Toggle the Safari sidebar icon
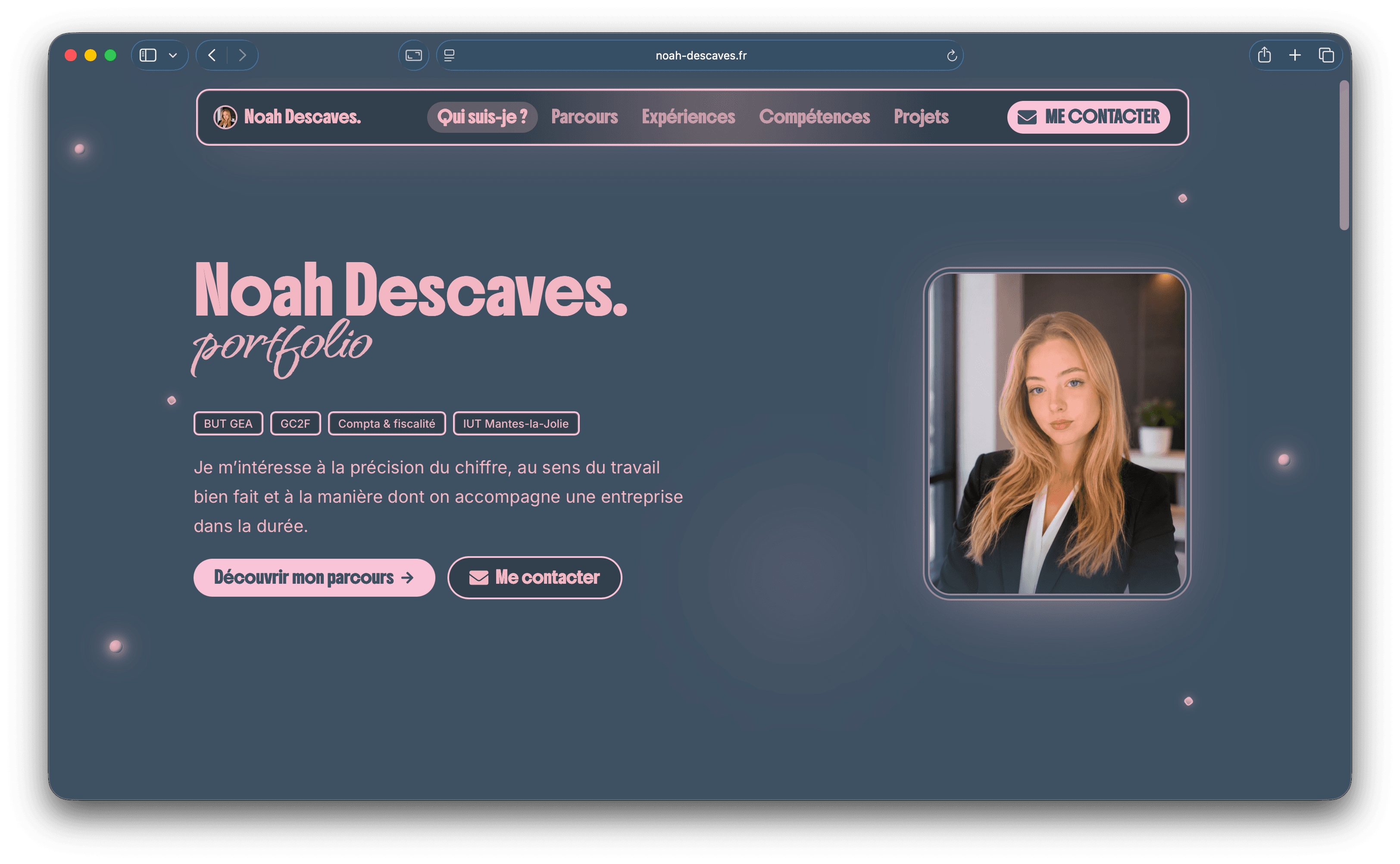This screenshot has width=1400, height=864. [148, 56]
